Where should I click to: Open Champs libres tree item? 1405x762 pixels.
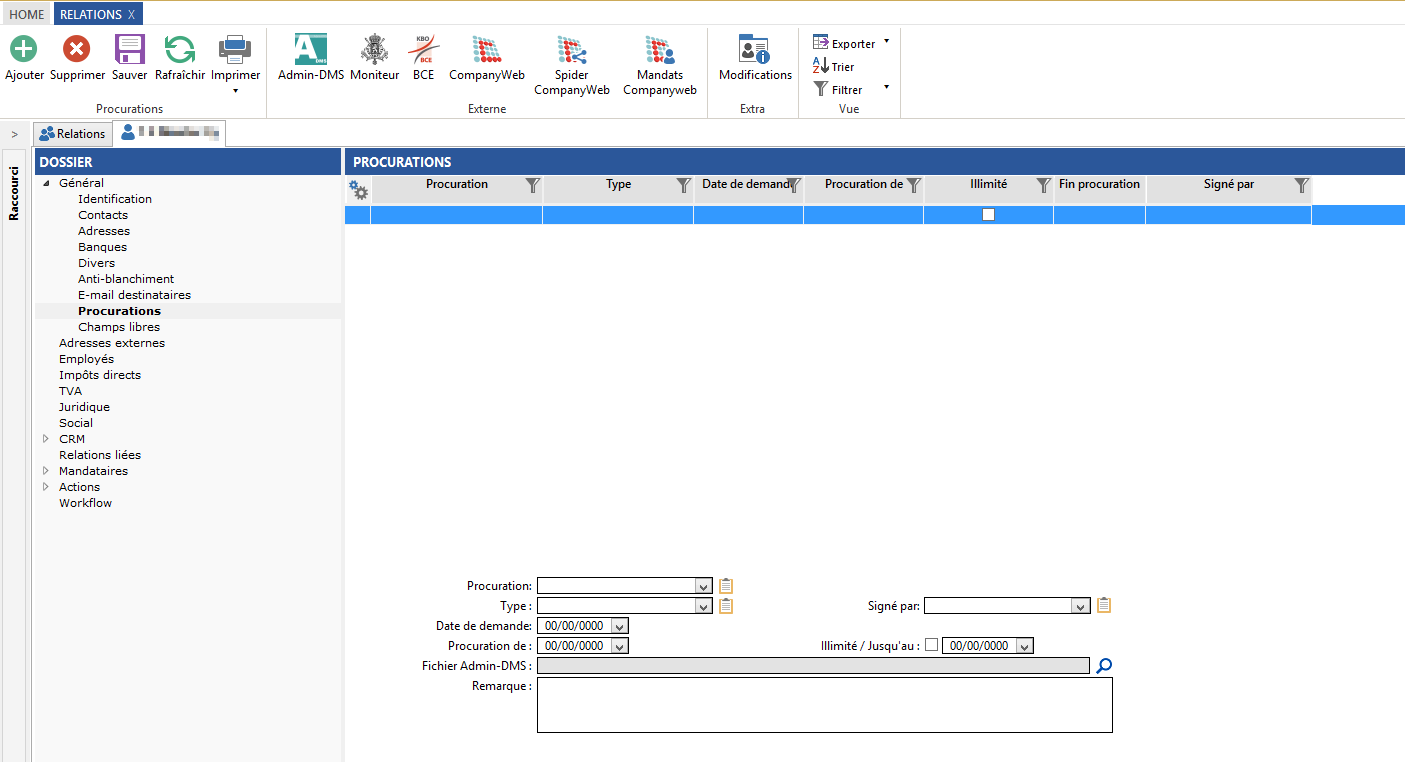click(x=119, y=327)
